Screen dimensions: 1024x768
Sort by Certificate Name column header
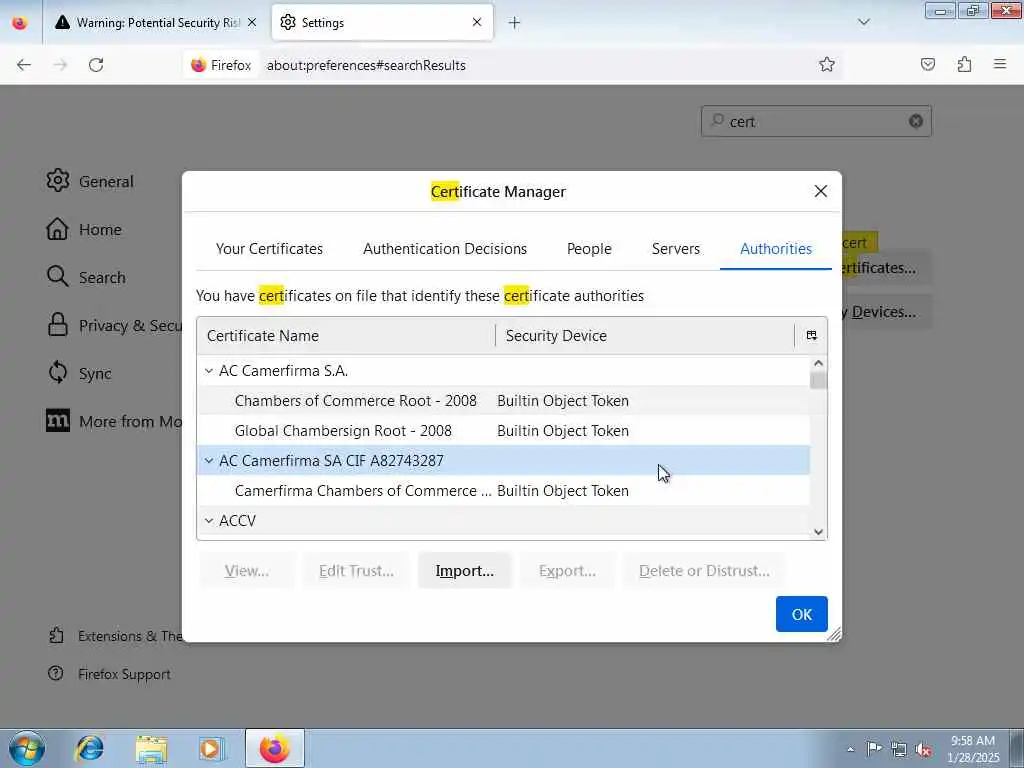[346, 336]
